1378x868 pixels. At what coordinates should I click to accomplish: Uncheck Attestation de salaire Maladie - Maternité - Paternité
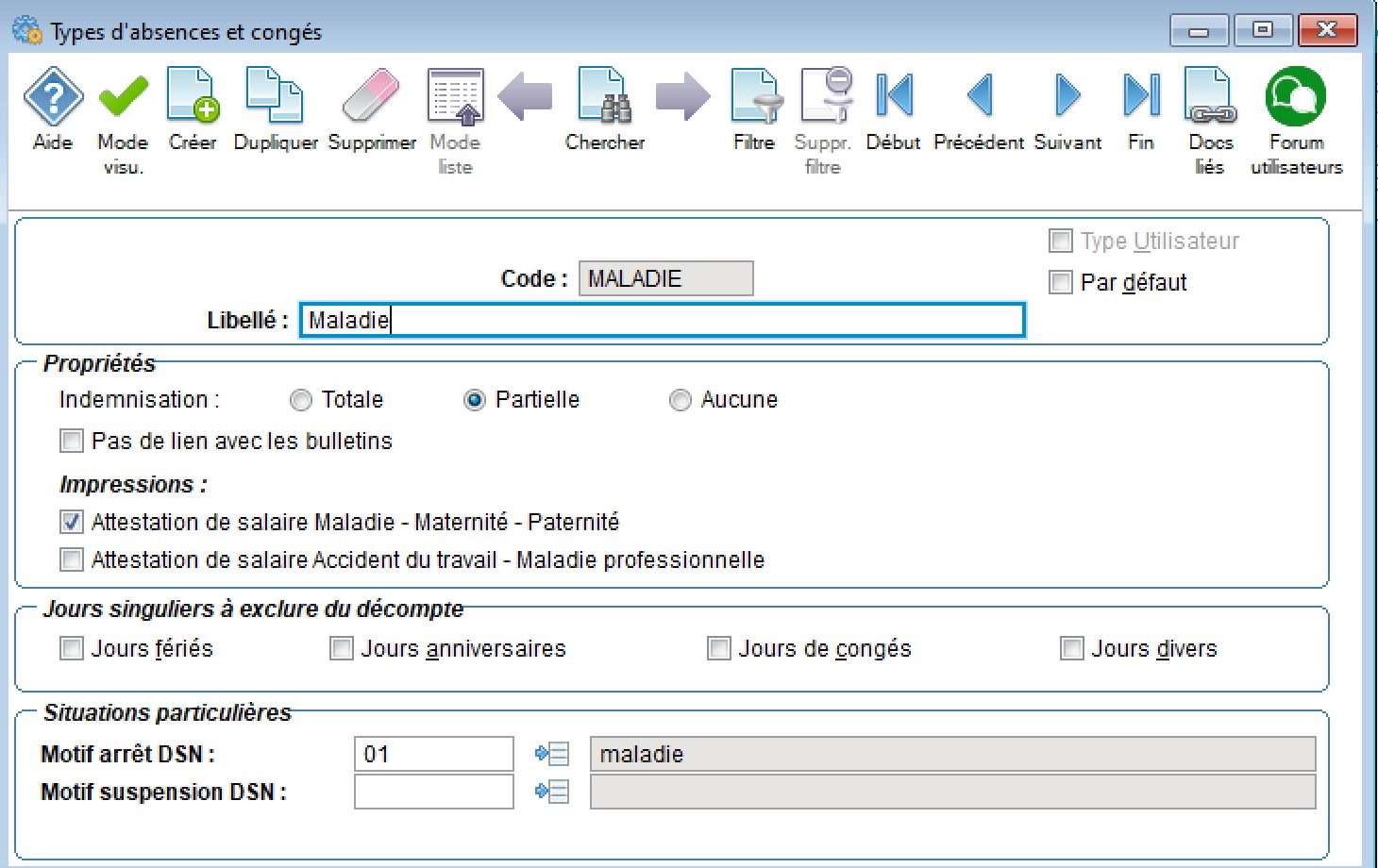tap(72, 522)
